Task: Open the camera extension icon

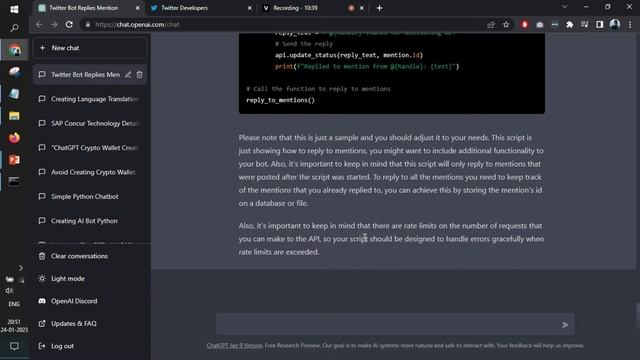Action: (540, 24)
